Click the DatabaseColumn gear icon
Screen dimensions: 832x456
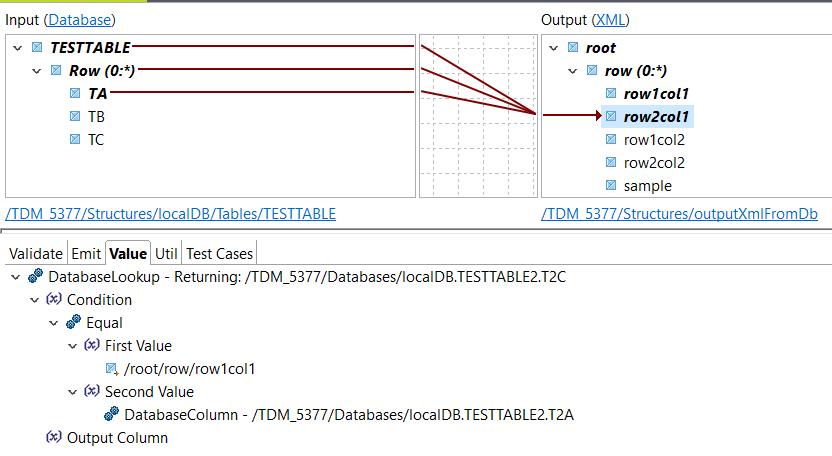111,415
